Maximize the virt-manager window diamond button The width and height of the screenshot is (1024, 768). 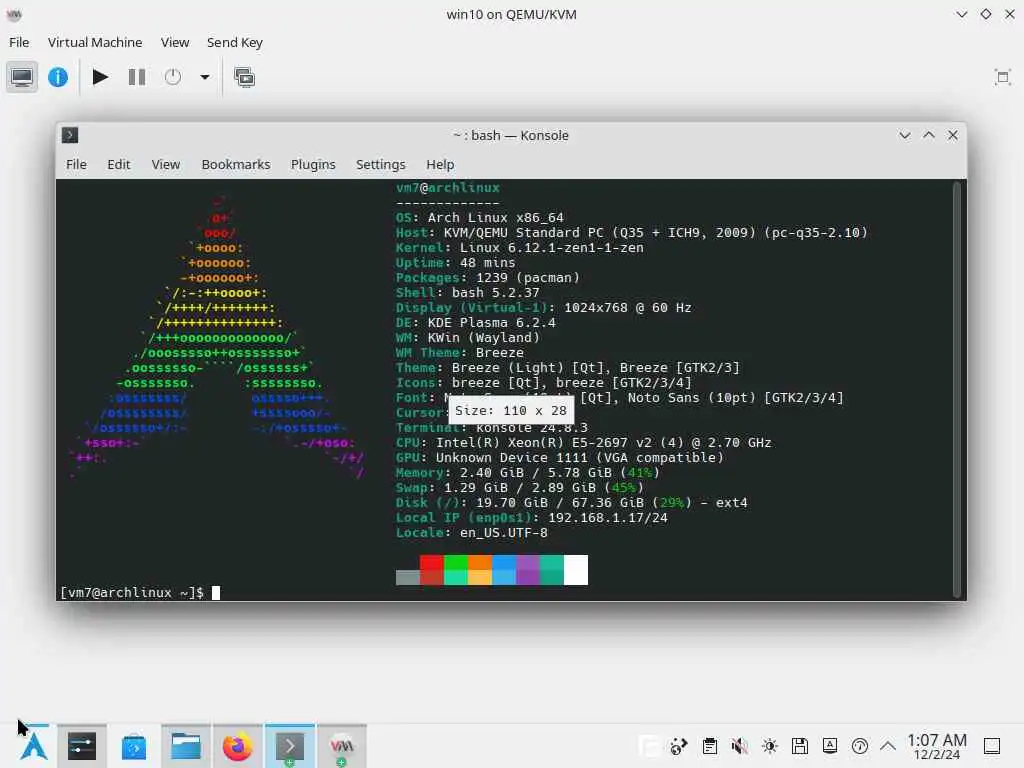click(985, 14)
